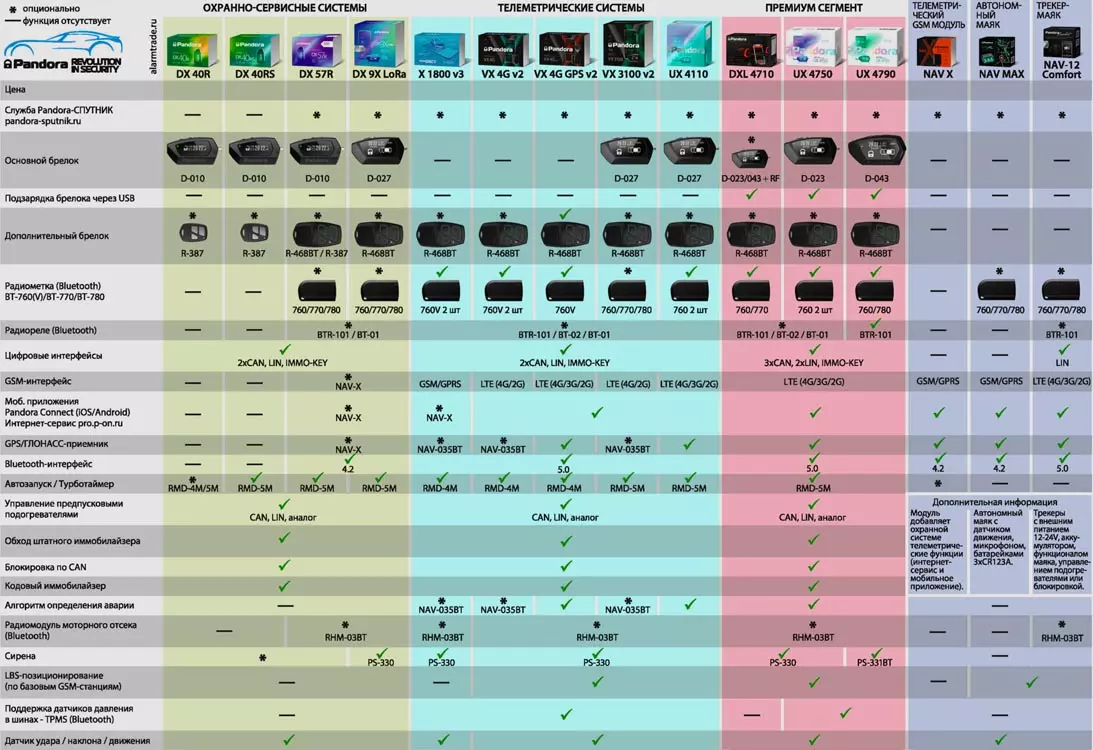This screenshot has width=1093, height=750.
Task: Select the UX 4790 product box image
Action: tap(876, 48)
